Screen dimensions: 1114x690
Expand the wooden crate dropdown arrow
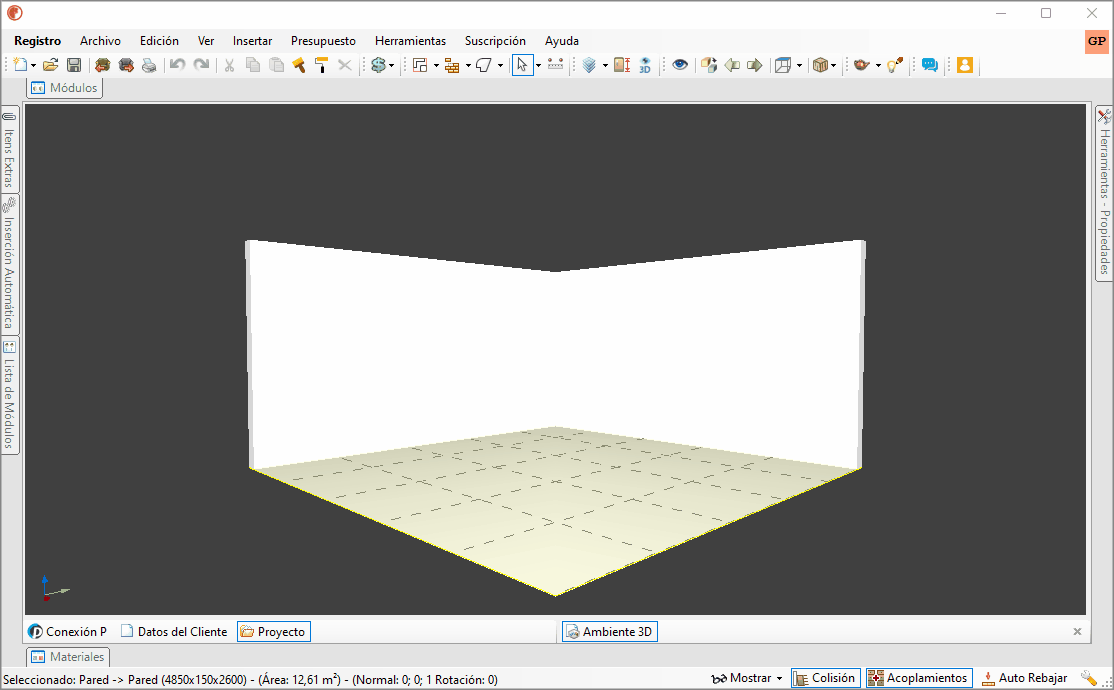[x=833, y=65]
